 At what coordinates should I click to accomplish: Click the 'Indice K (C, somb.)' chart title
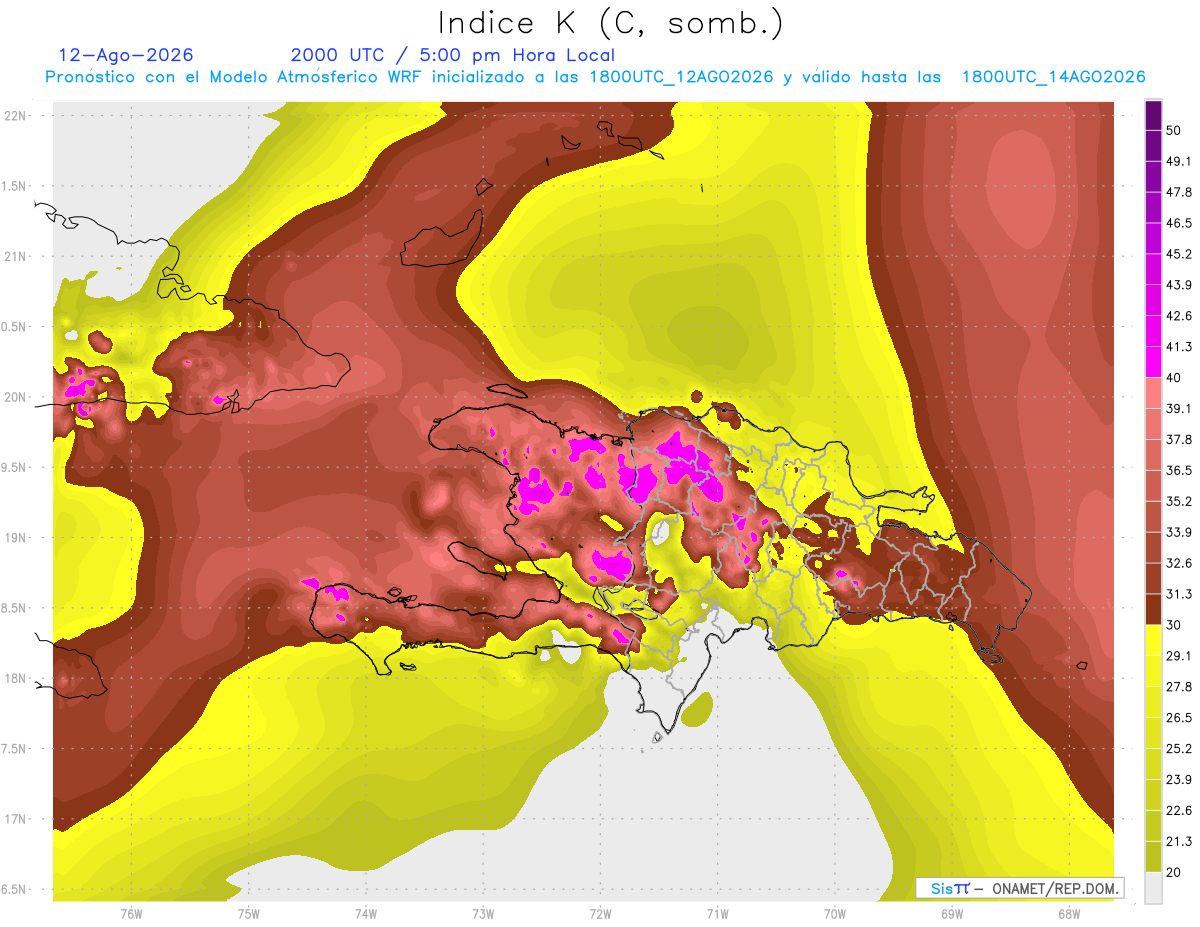pyautogui.click(x=610, y=24)
